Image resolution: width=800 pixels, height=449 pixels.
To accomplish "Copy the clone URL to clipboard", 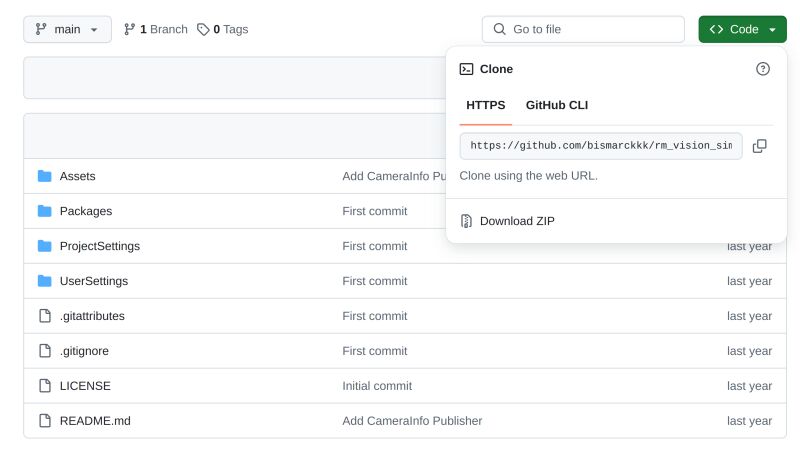I will [x=759, y=146].
